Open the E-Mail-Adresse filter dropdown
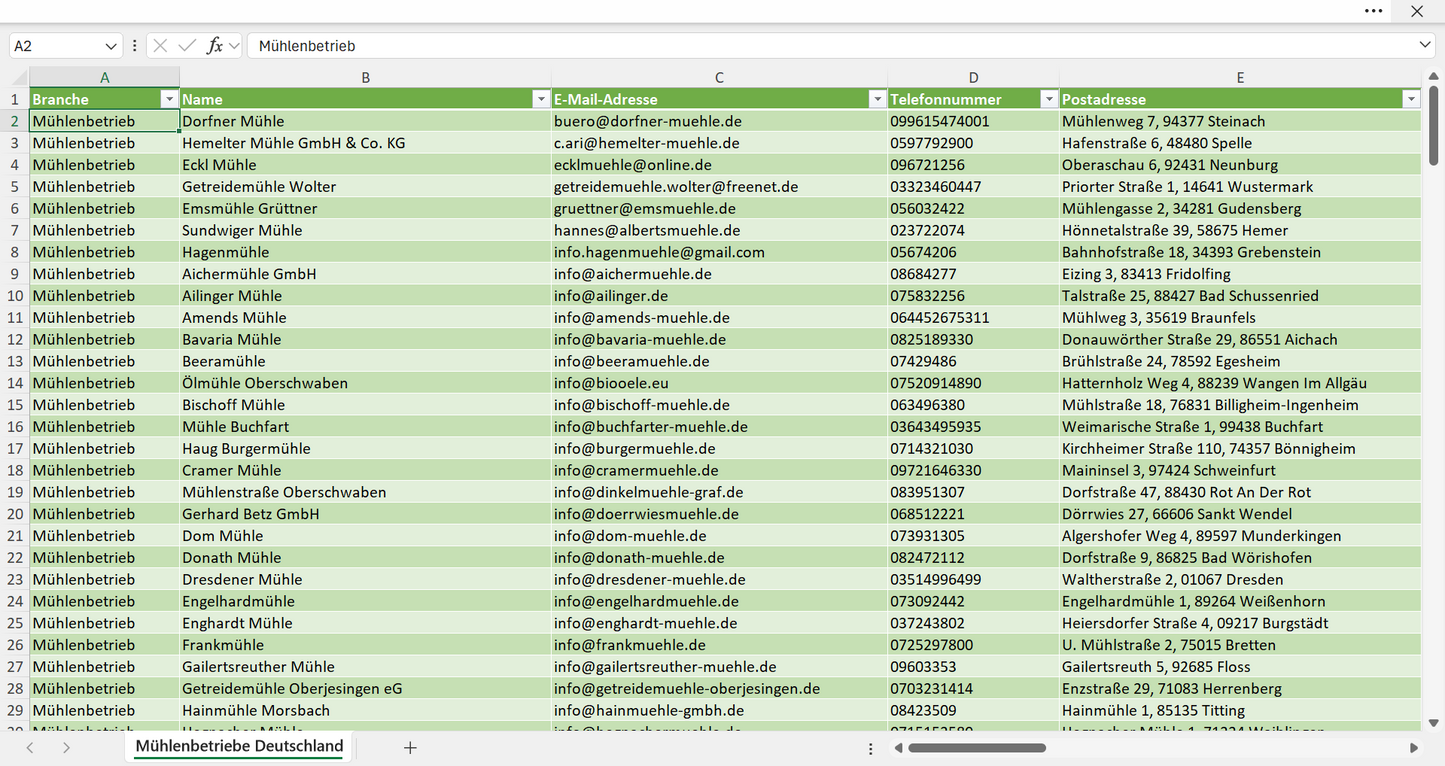This screenshot has width=1445, height=766. click(877, 100)
